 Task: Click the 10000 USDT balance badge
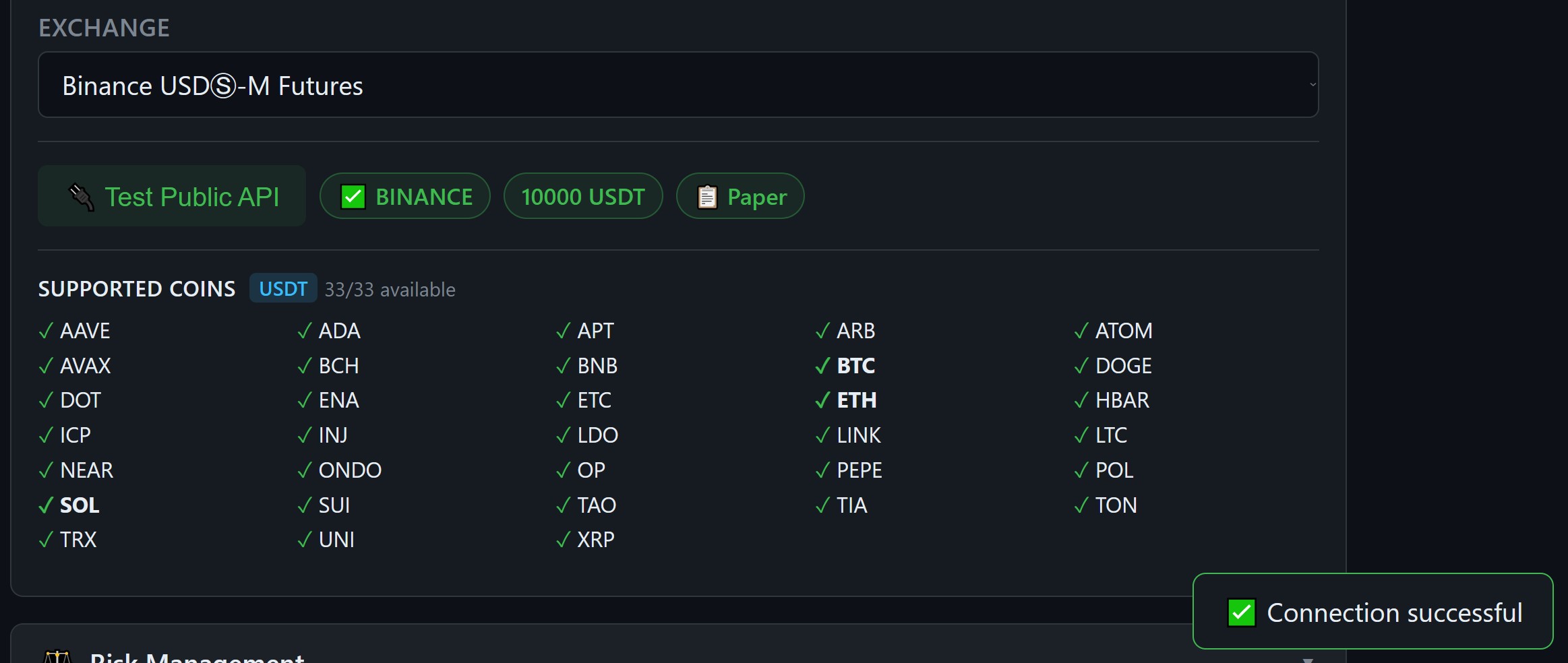point(582,196)
